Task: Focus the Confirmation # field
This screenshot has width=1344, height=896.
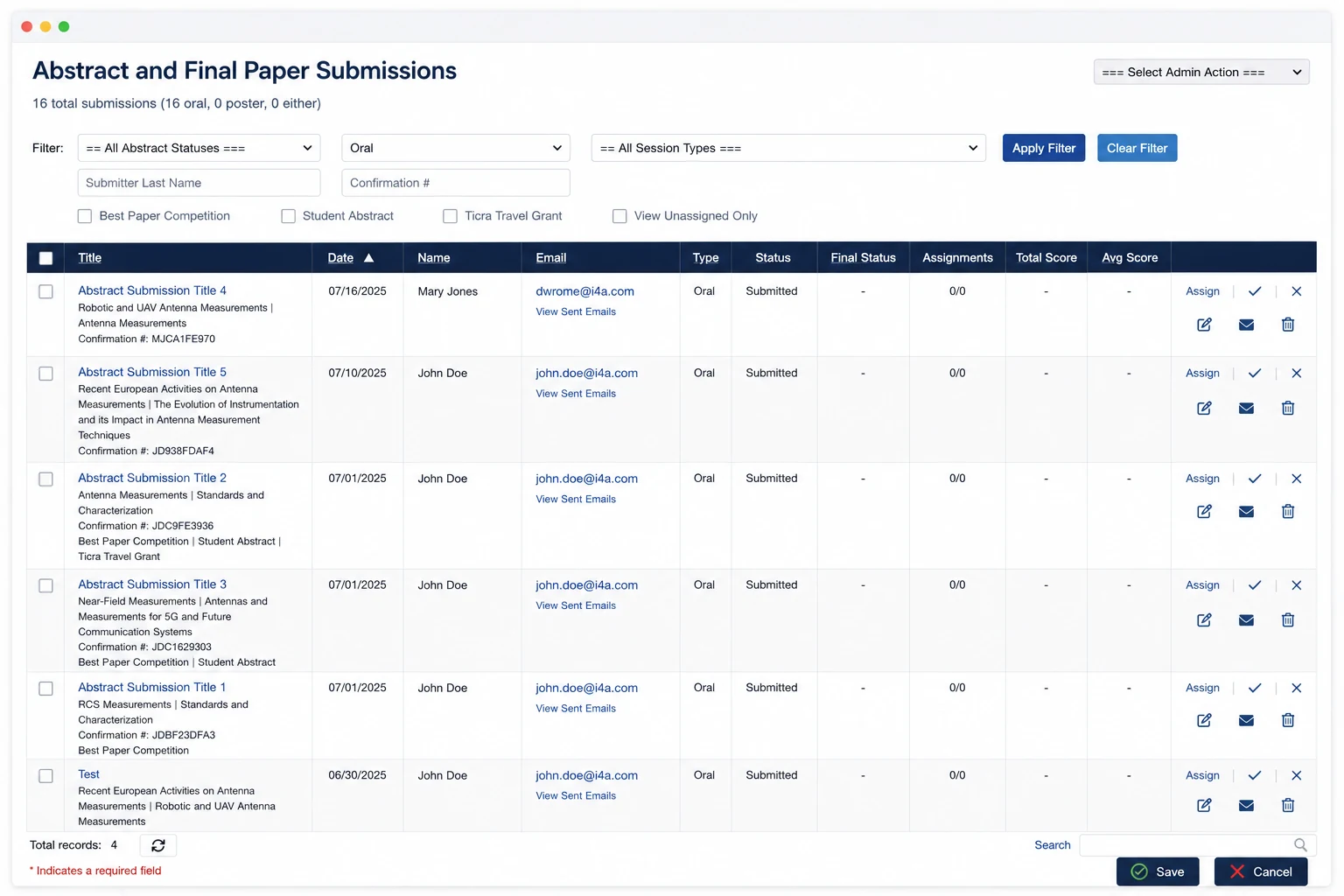Action: click(456, 183)
